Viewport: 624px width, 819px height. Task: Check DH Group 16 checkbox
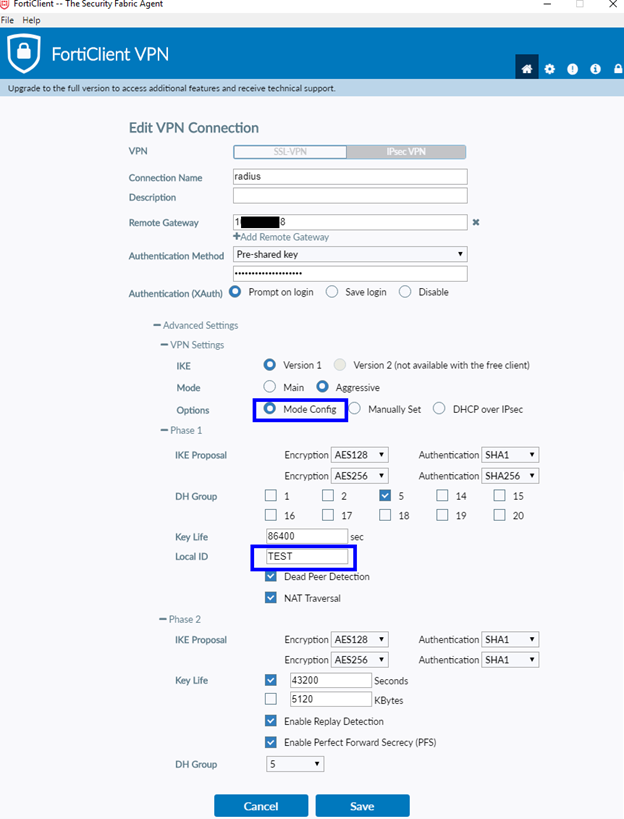click(270, 516)
